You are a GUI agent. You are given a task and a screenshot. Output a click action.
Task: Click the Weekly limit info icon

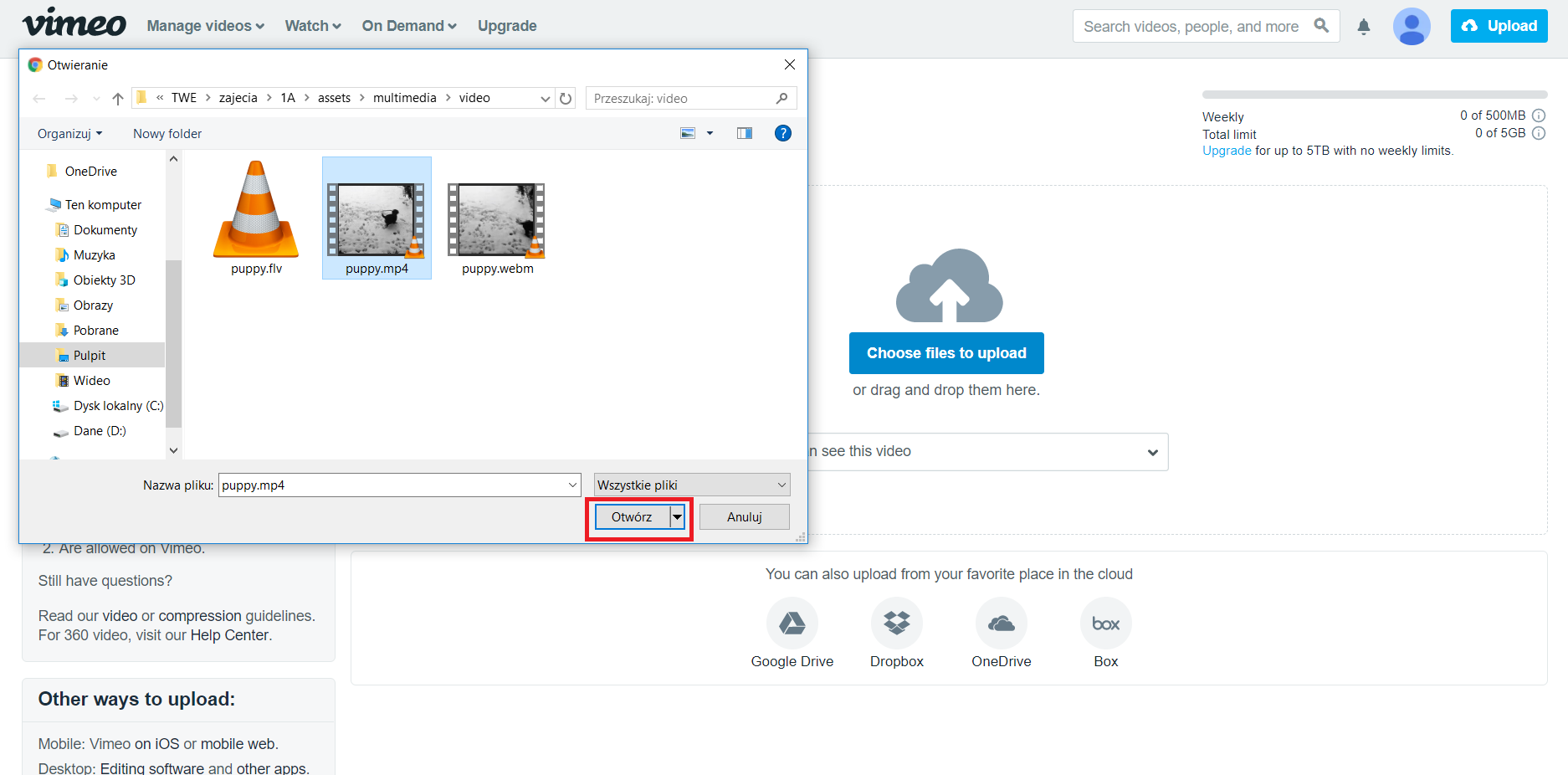pos(1538,115)
